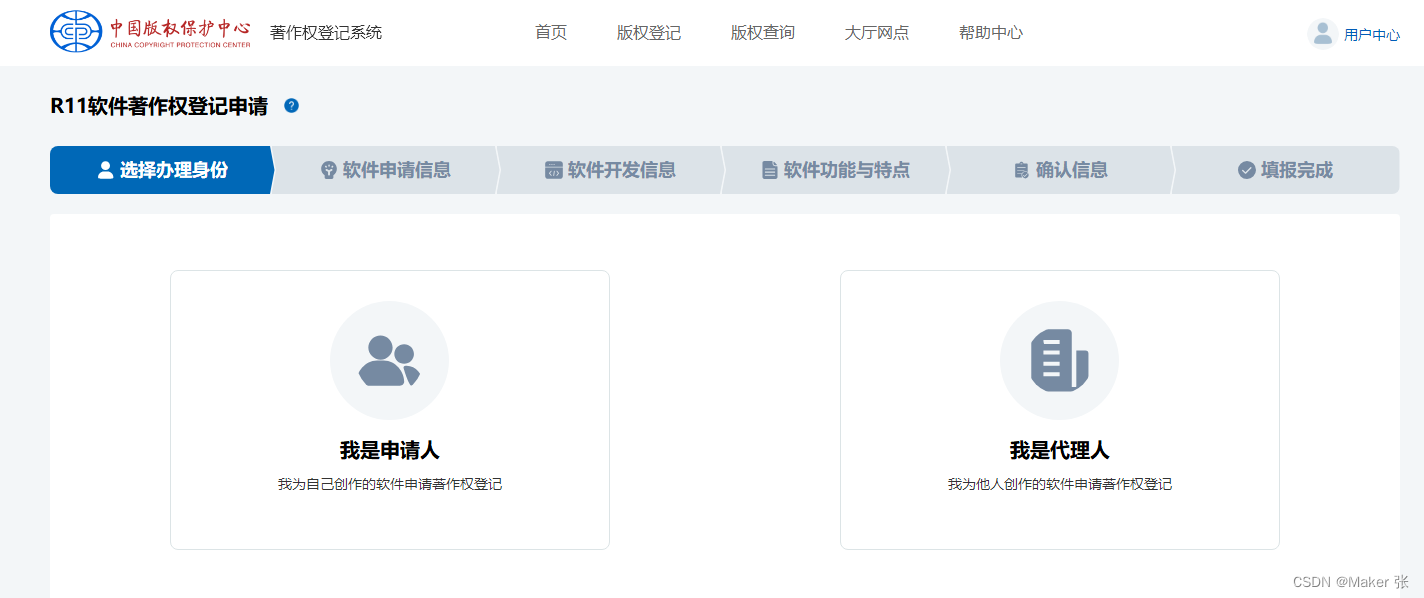Click the user avatar icon
1424x598 pixels.
point(1322,34)
